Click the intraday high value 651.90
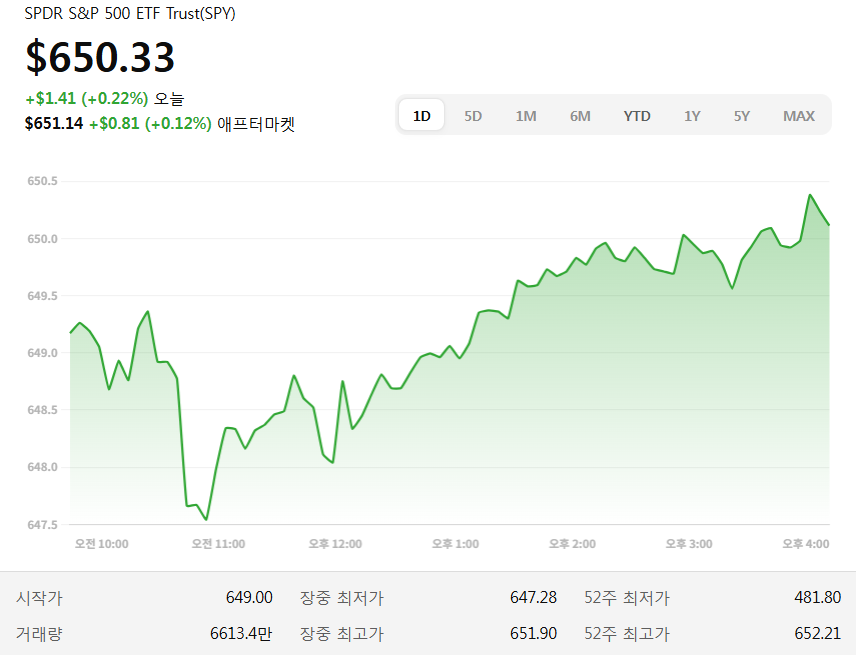Image resolution: width=856 pixels, height=655 pixels. point(533,633)
